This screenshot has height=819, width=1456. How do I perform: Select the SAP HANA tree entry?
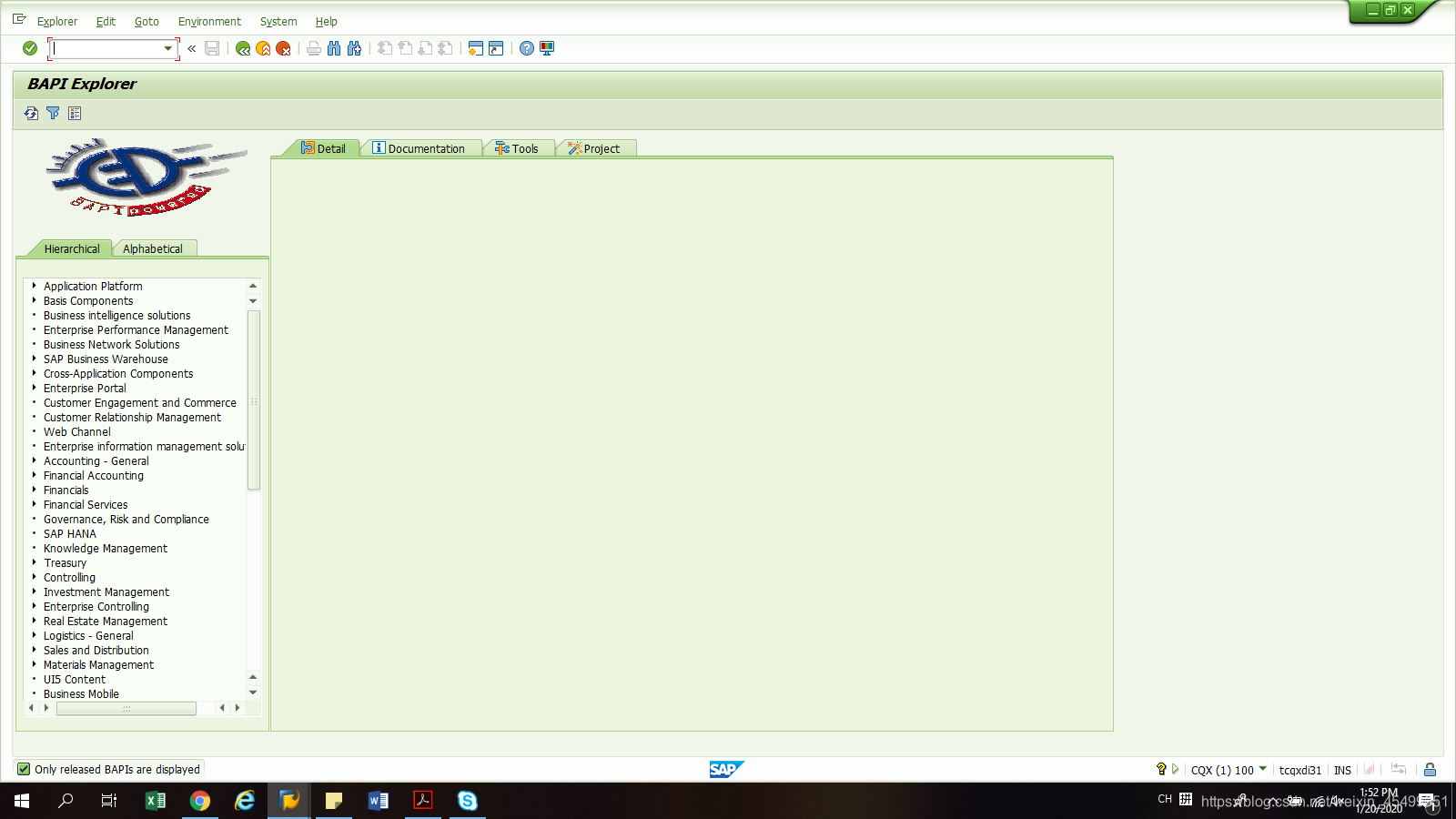point(70,533)
